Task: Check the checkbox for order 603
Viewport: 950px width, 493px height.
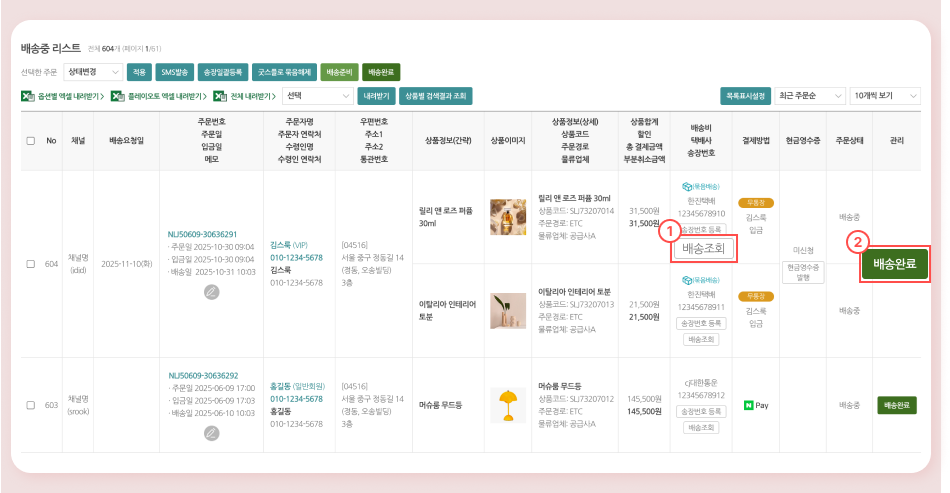Action: point(31,405)
